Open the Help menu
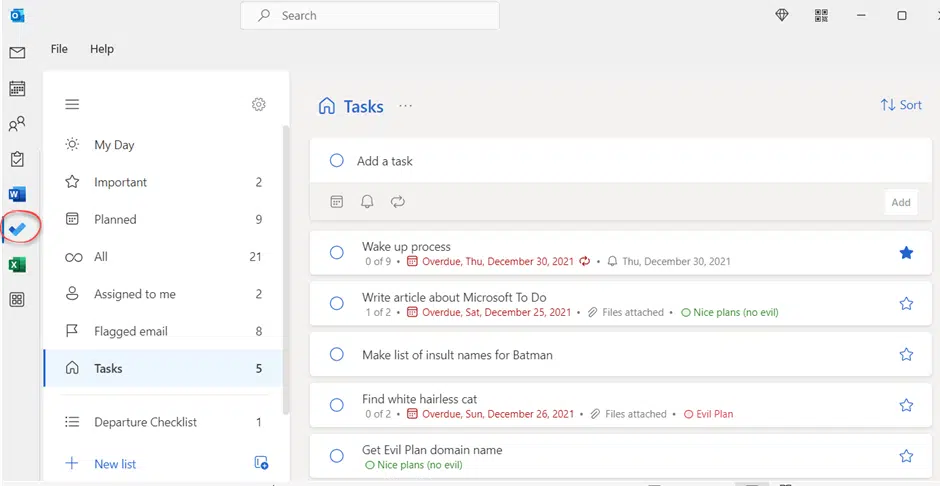Screen dimensions: 940x486 (102, 49)
